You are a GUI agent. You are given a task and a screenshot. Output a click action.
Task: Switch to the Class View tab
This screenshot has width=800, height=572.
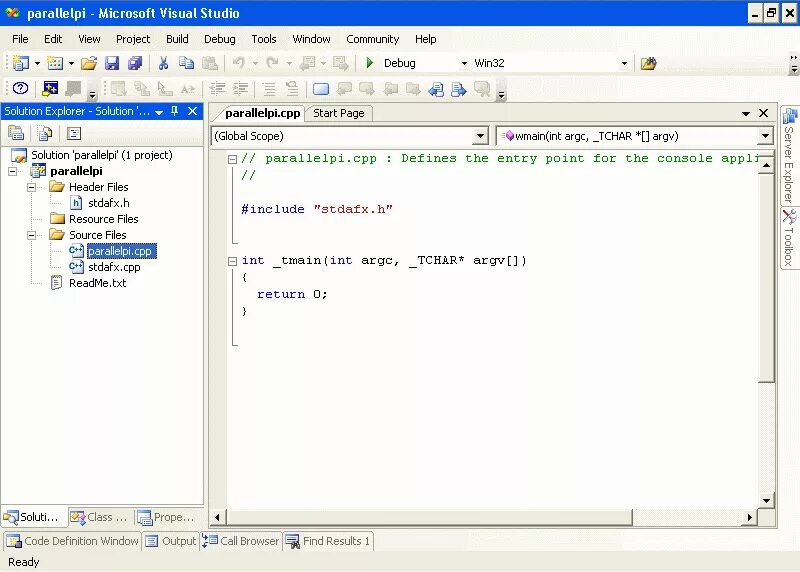(x=100, y=517)
